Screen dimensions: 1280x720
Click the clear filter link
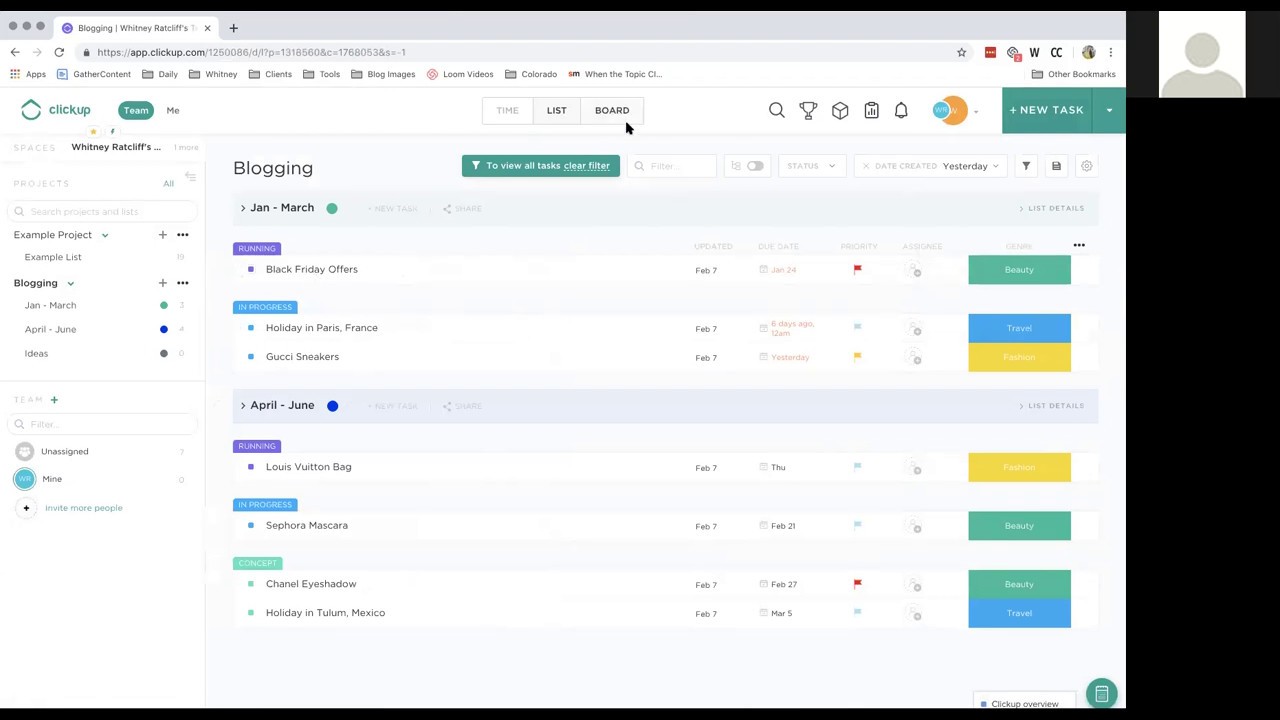(587, 166)
